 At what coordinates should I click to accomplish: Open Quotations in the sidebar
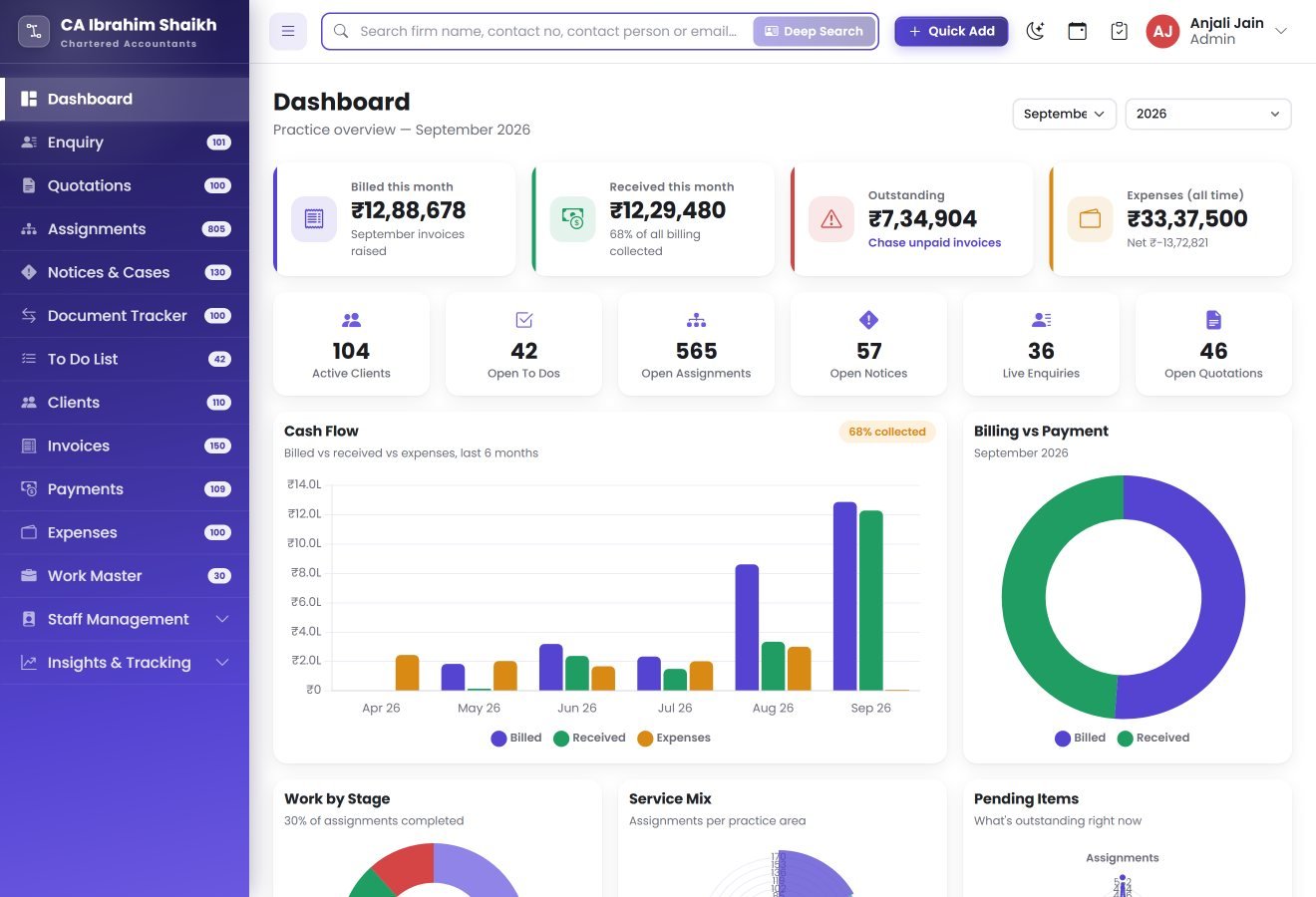pos(125,185)
